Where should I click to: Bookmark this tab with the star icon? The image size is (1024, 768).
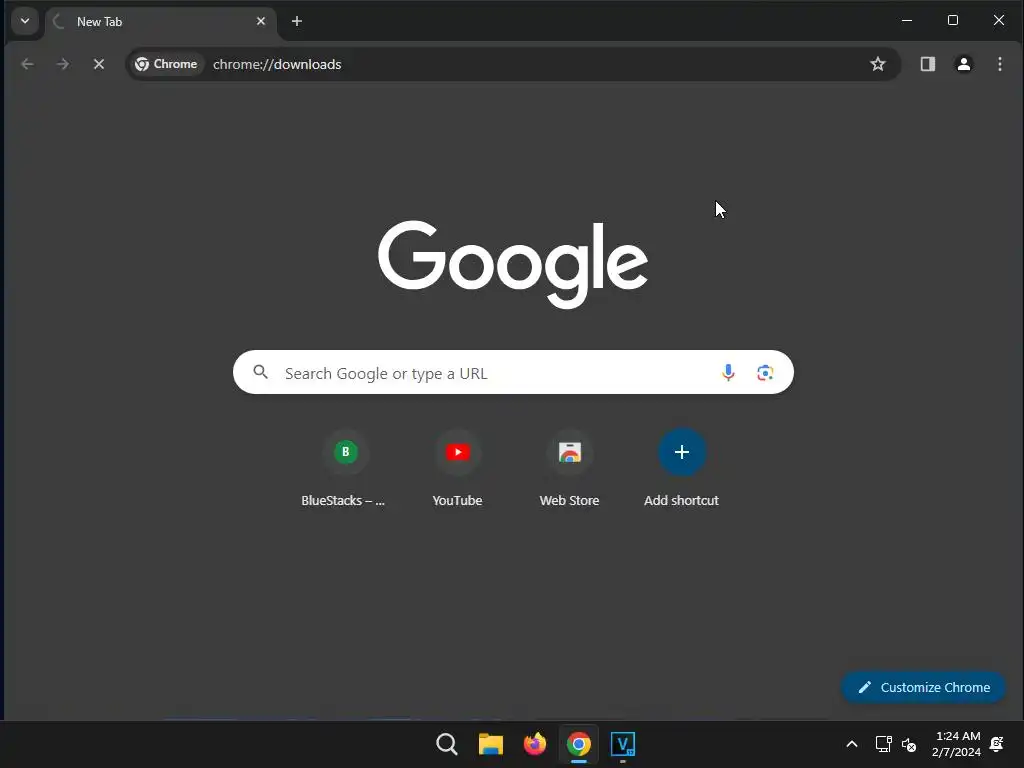(x=878, y=64)
